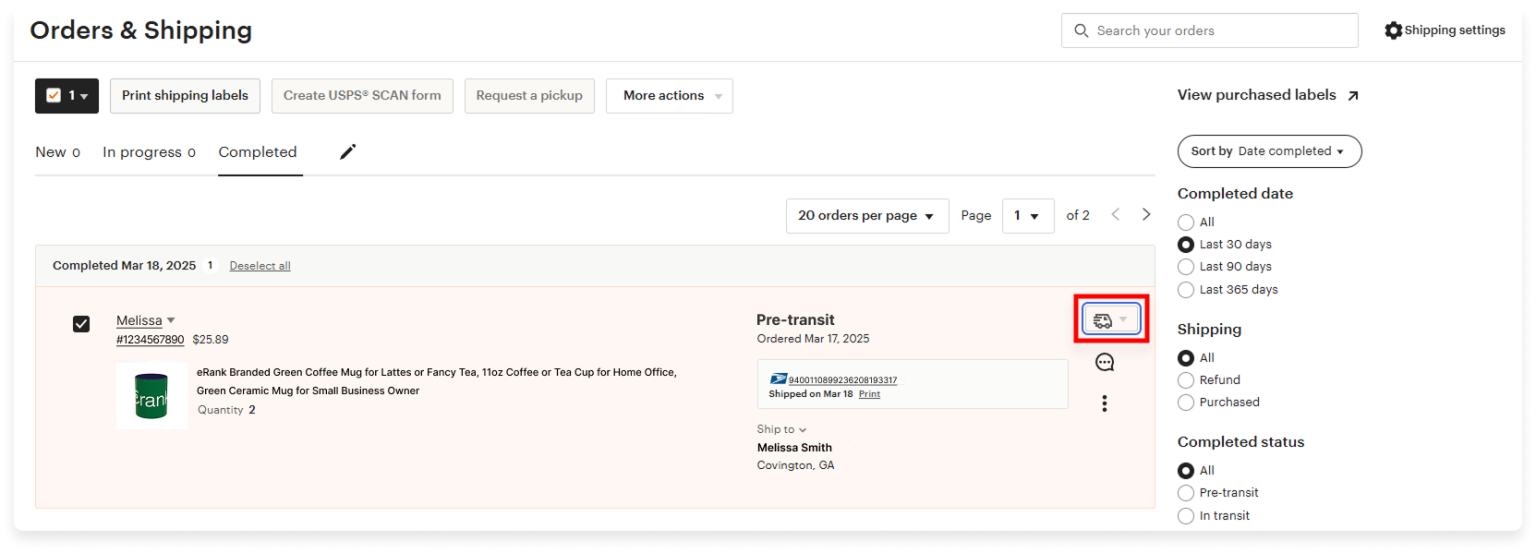Click the Pre-transit status heading
Screen dimensions: 1536x553
click(x=795, y=320)
